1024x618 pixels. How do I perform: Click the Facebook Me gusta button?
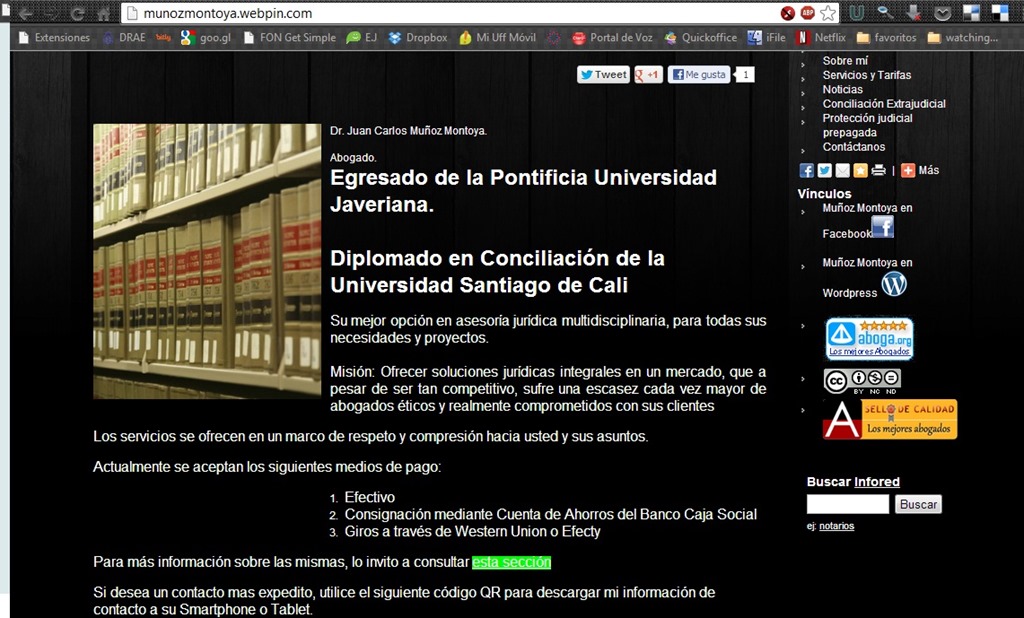pyautogui.click(x=699, y=74)
